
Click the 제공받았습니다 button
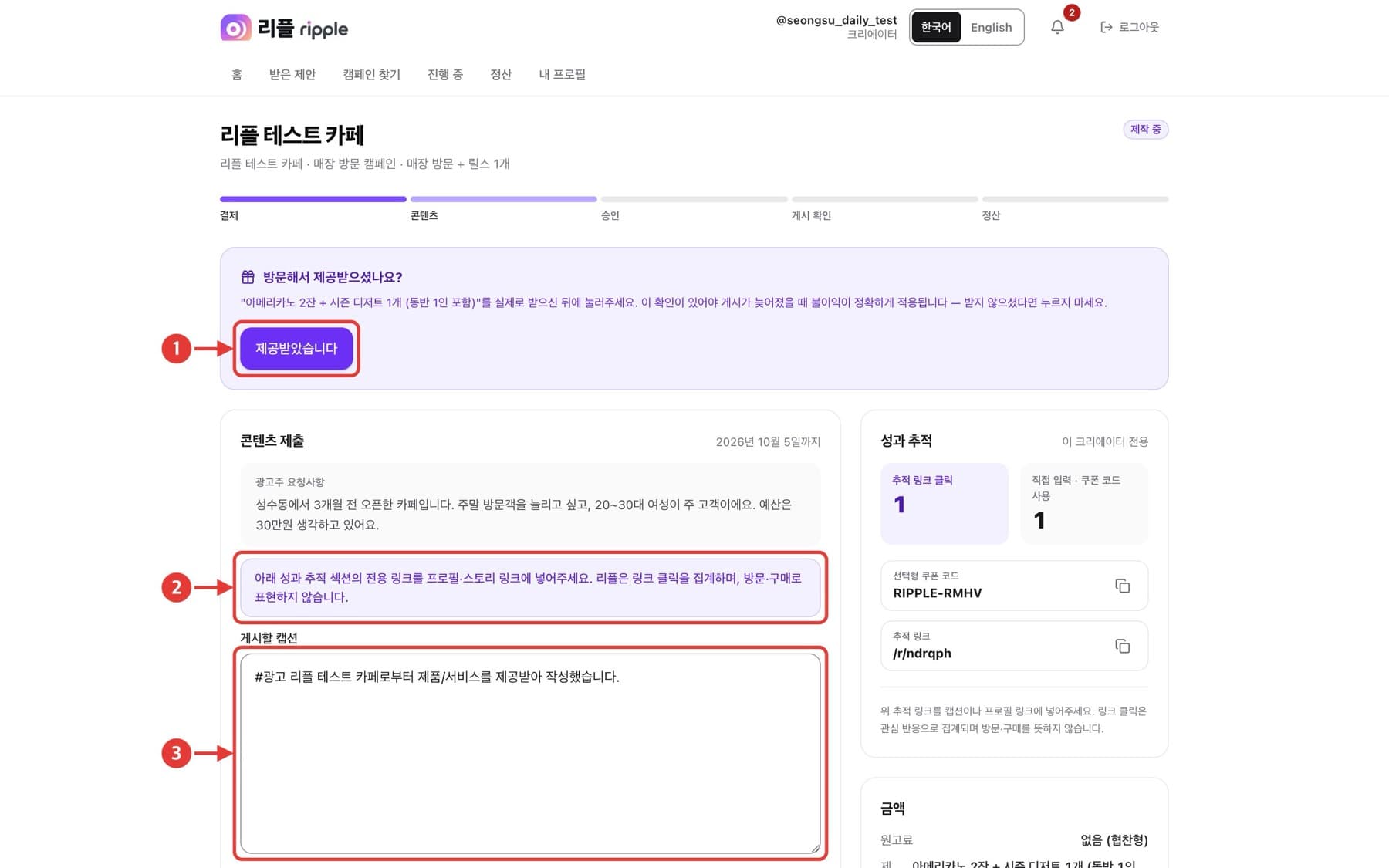pyautogui.click(x=296, y=348)
